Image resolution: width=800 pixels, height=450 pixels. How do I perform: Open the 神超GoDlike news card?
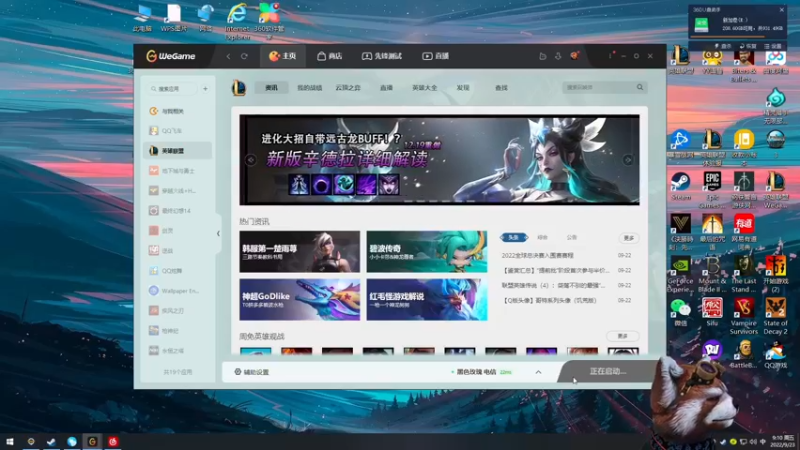coord(299,299)
